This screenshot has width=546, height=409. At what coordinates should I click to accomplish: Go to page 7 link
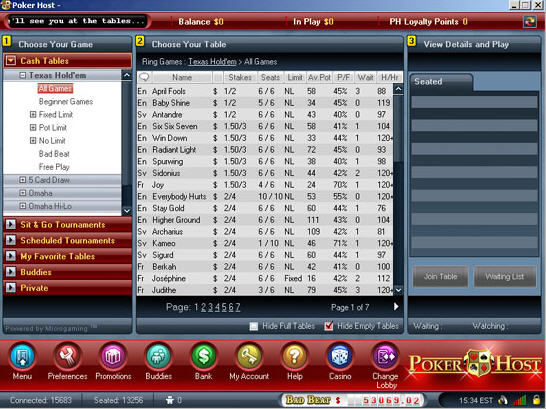[238, 307]
